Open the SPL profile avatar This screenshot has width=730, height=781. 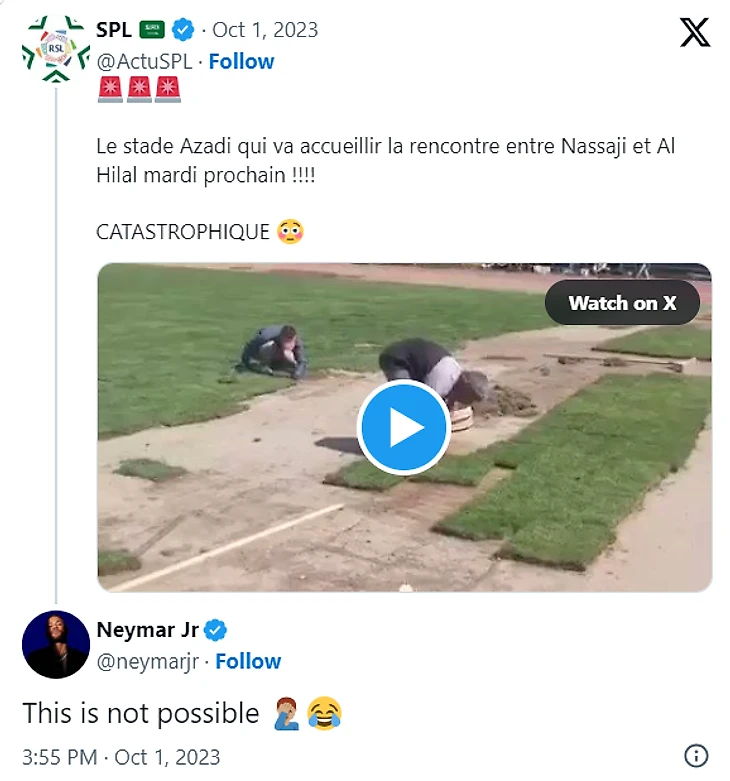tap(56, 48)
